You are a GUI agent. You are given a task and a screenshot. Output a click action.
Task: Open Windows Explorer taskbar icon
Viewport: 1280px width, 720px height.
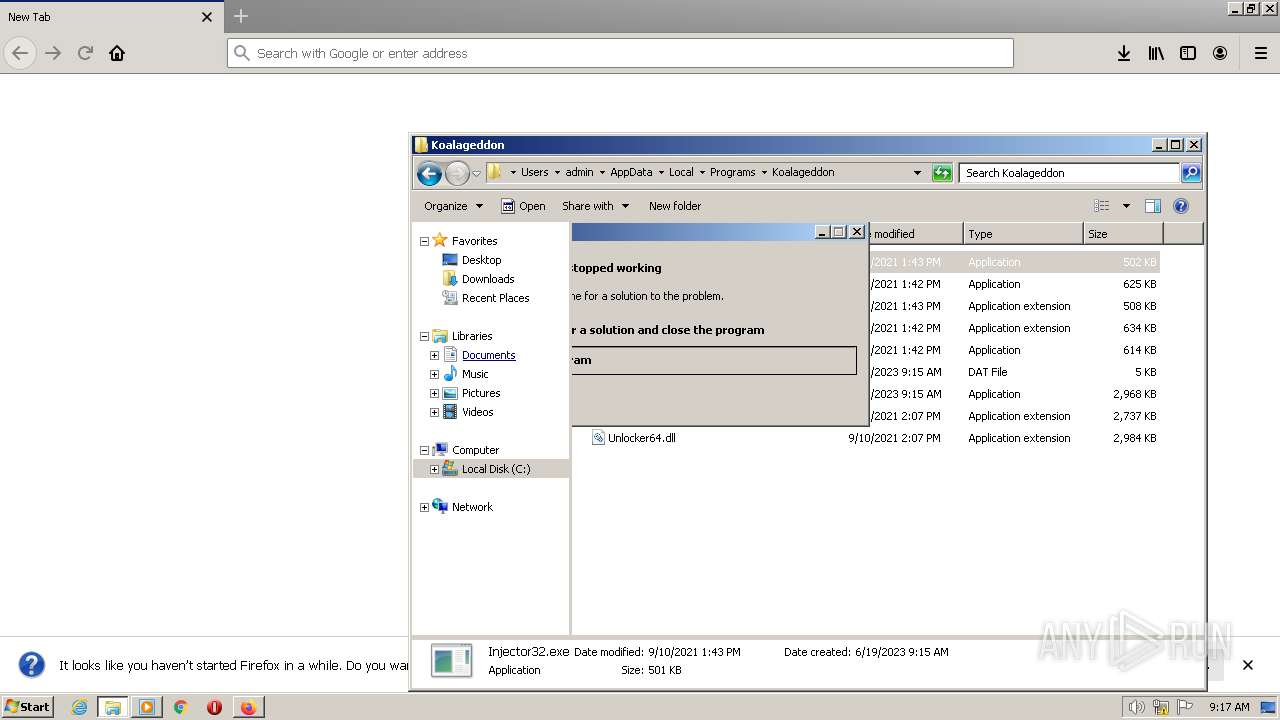click(113, 707)
